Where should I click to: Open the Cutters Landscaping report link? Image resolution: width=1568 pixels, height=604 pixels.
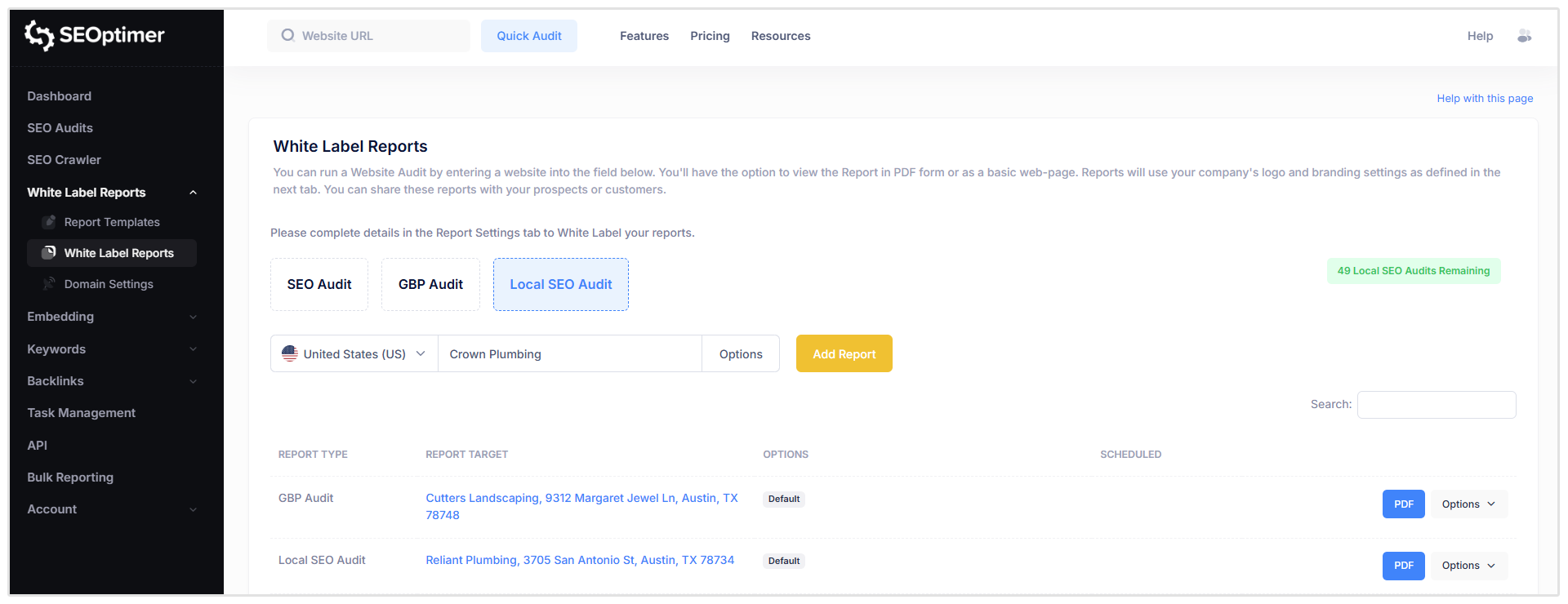[x=581, y=507]
